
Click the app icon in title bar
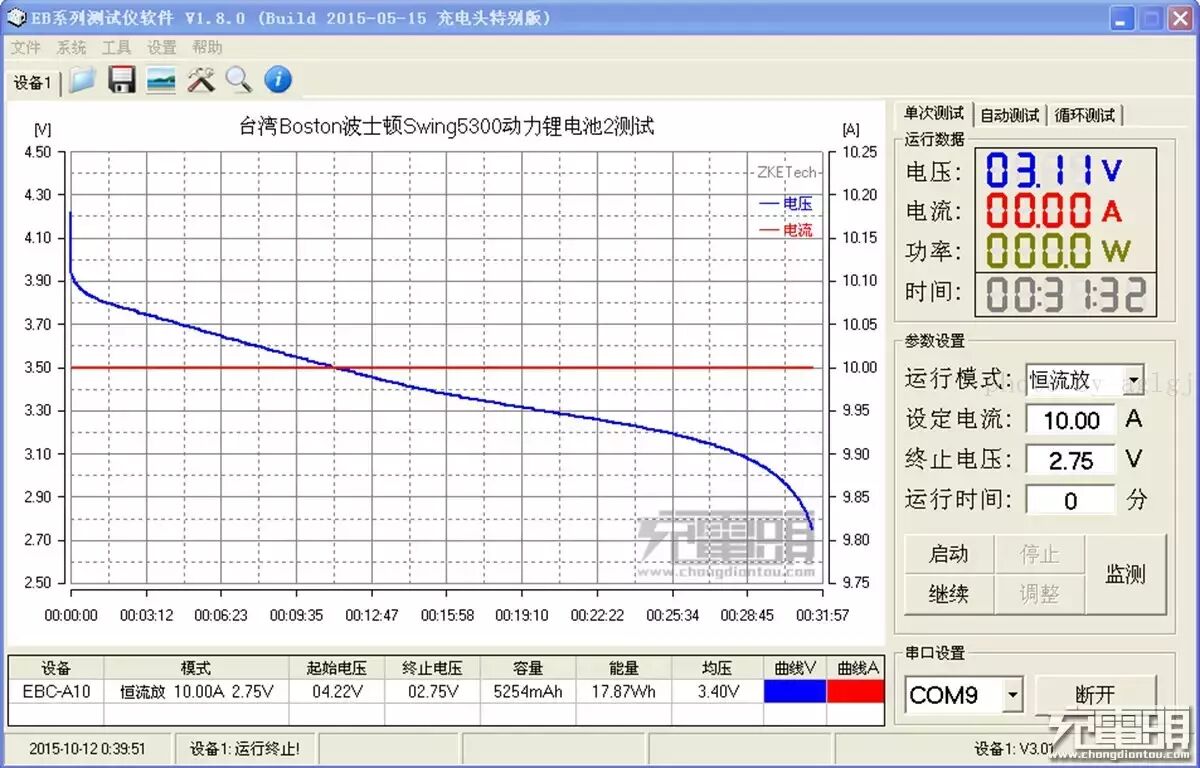tap(17, 18)
